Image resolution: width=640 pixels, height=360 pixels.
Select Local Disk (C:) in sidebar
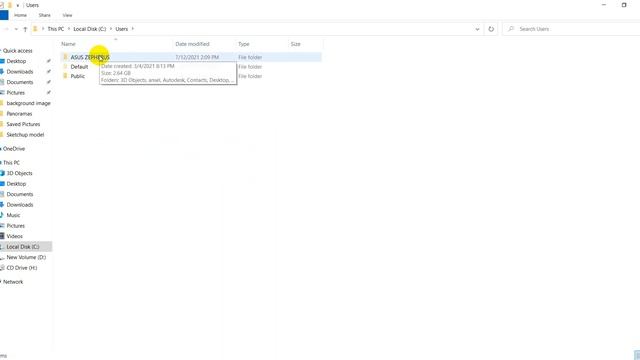click(x=23, y=247)
